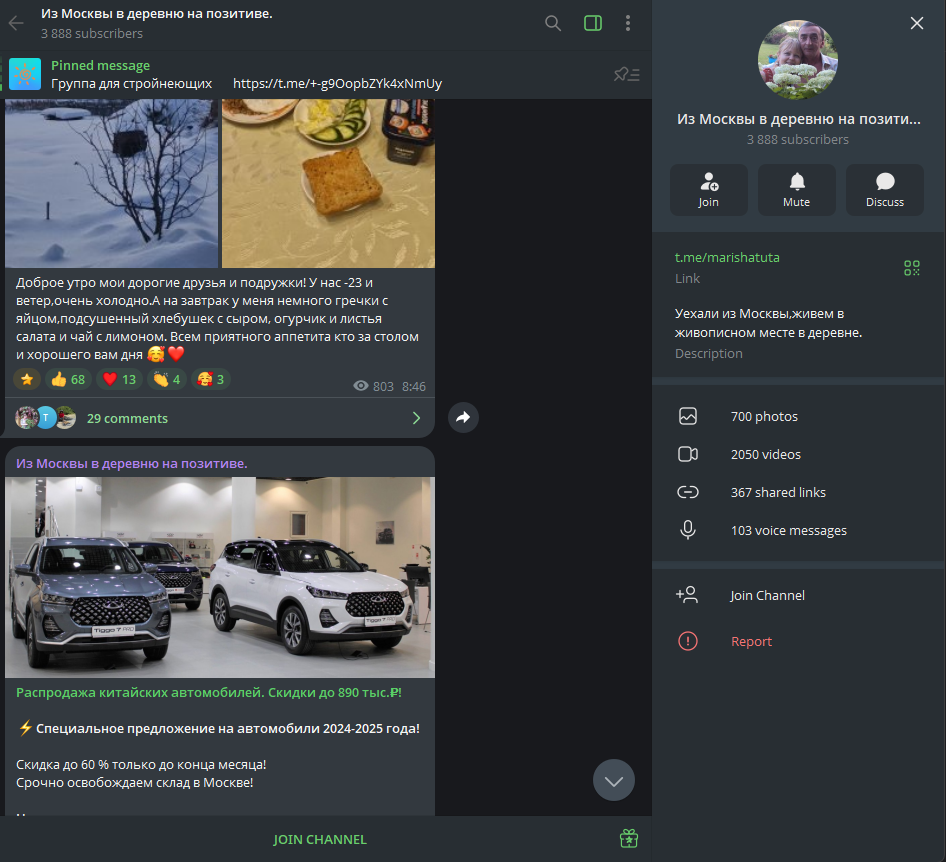Open Распродажа китайских автомобилей link
946x862 pixels.
click(209, 692)
